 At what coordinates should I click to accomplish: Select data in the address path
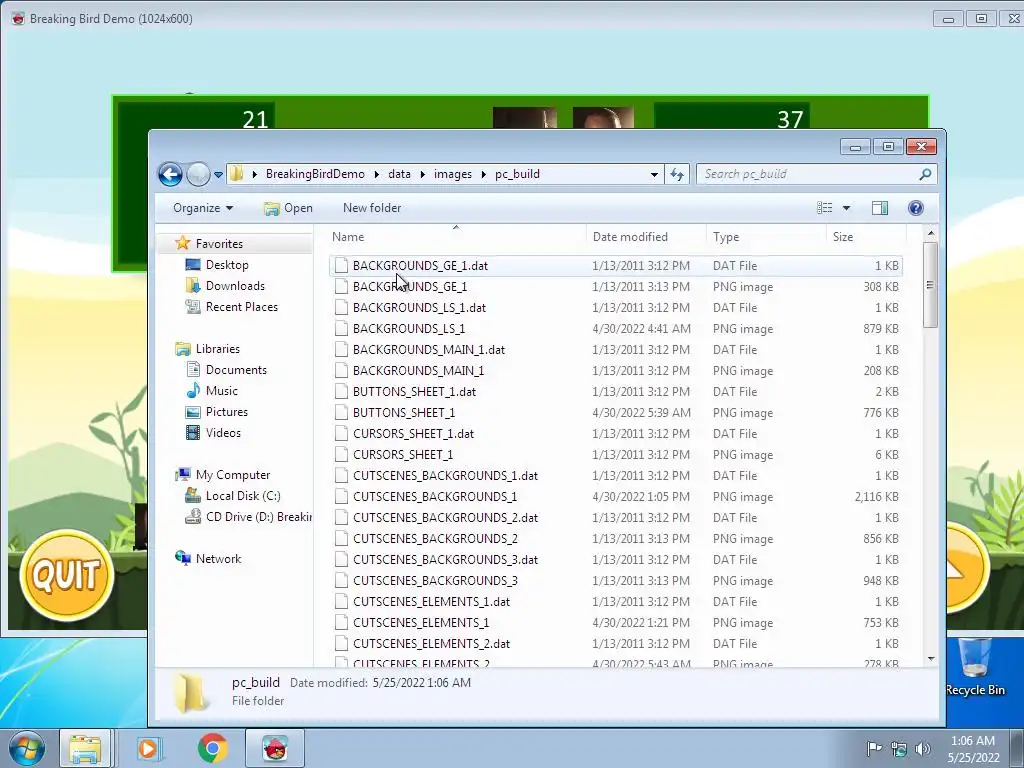399,174
